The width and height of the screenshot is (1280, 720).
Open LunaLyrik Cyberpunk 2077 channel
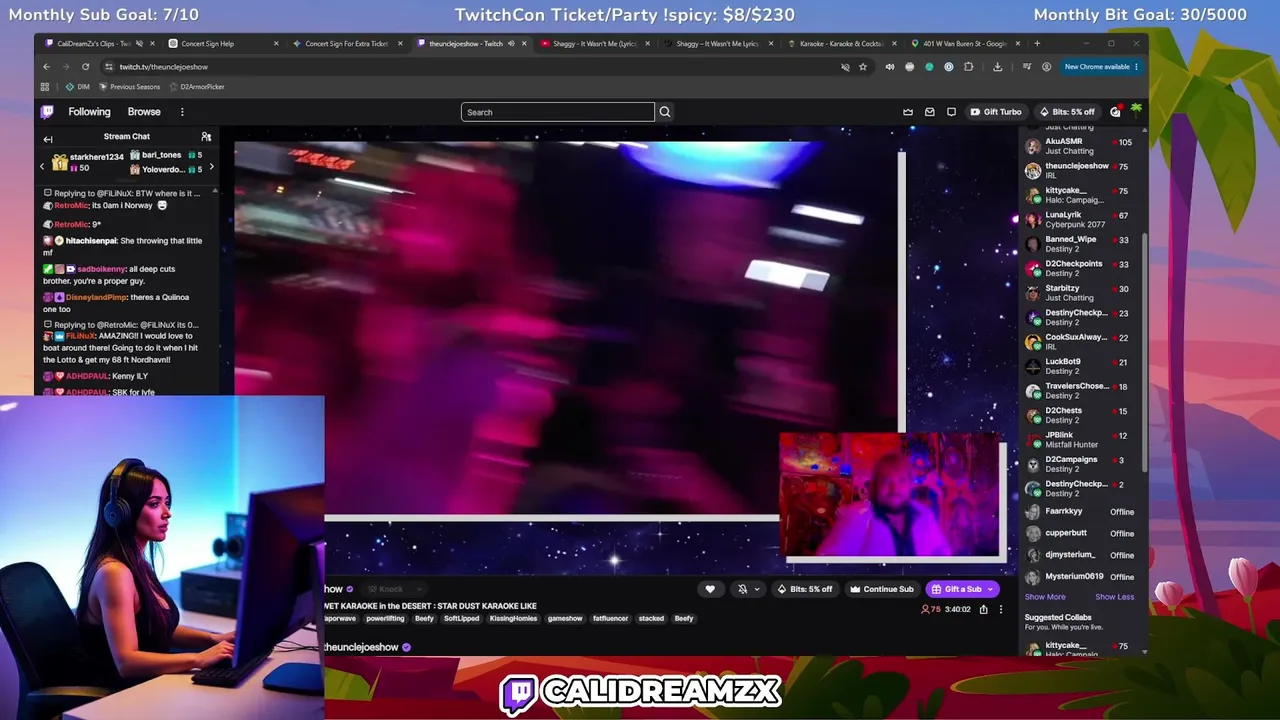pyautogui.click(x=1082, y=220)
